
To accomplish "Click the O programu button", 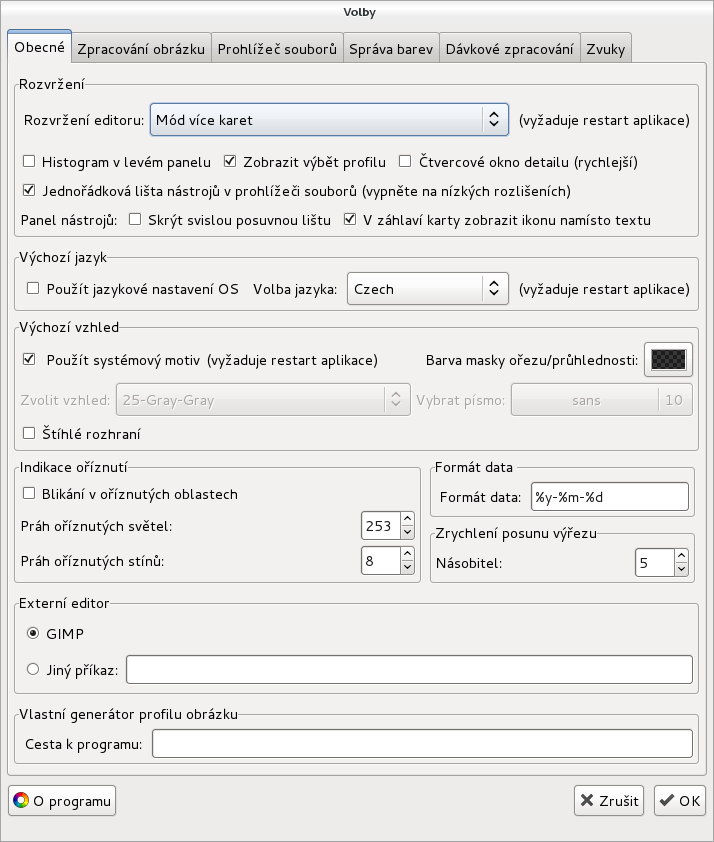I will [x=62, y=801].
